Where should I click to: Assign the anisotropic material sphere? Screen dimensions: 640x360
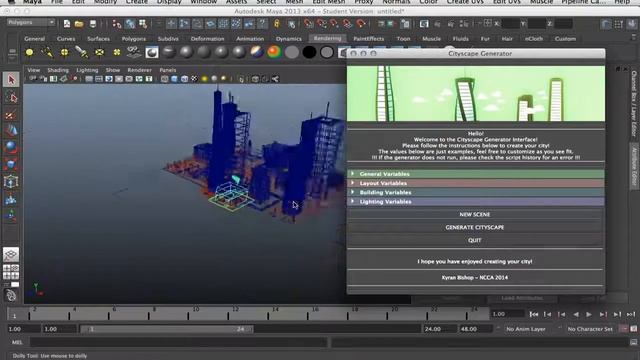(x=169, y=52)
